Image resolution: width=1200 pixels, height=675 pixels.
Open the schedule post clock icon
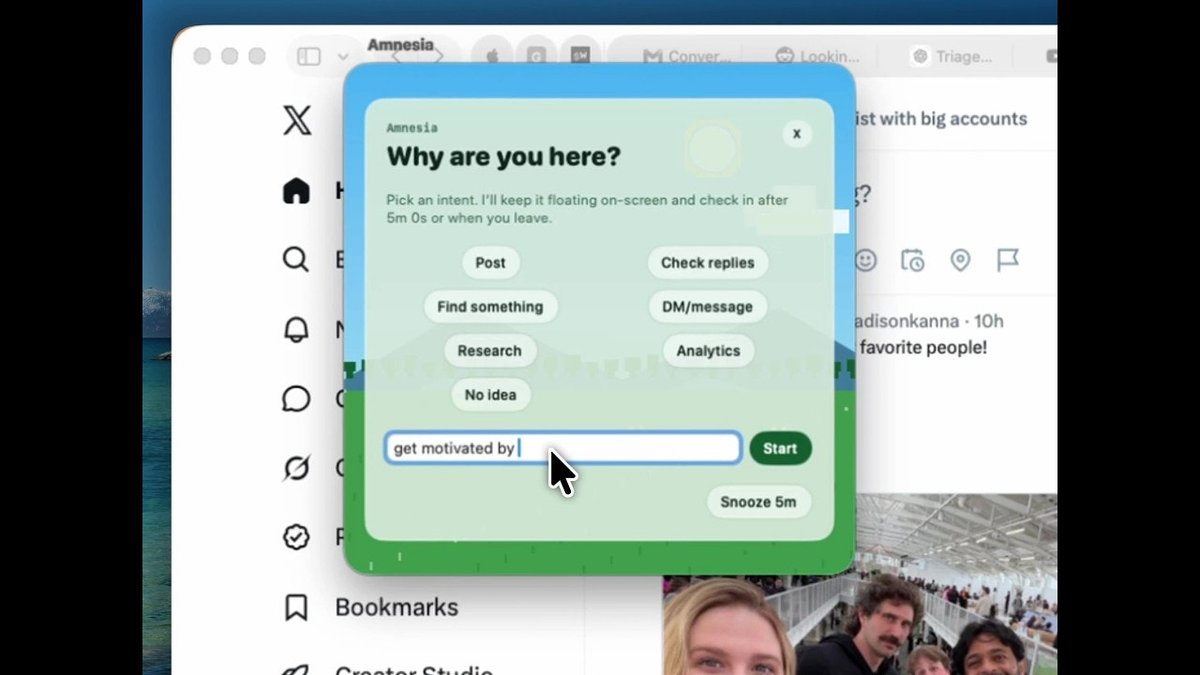(x=912, y=261)
